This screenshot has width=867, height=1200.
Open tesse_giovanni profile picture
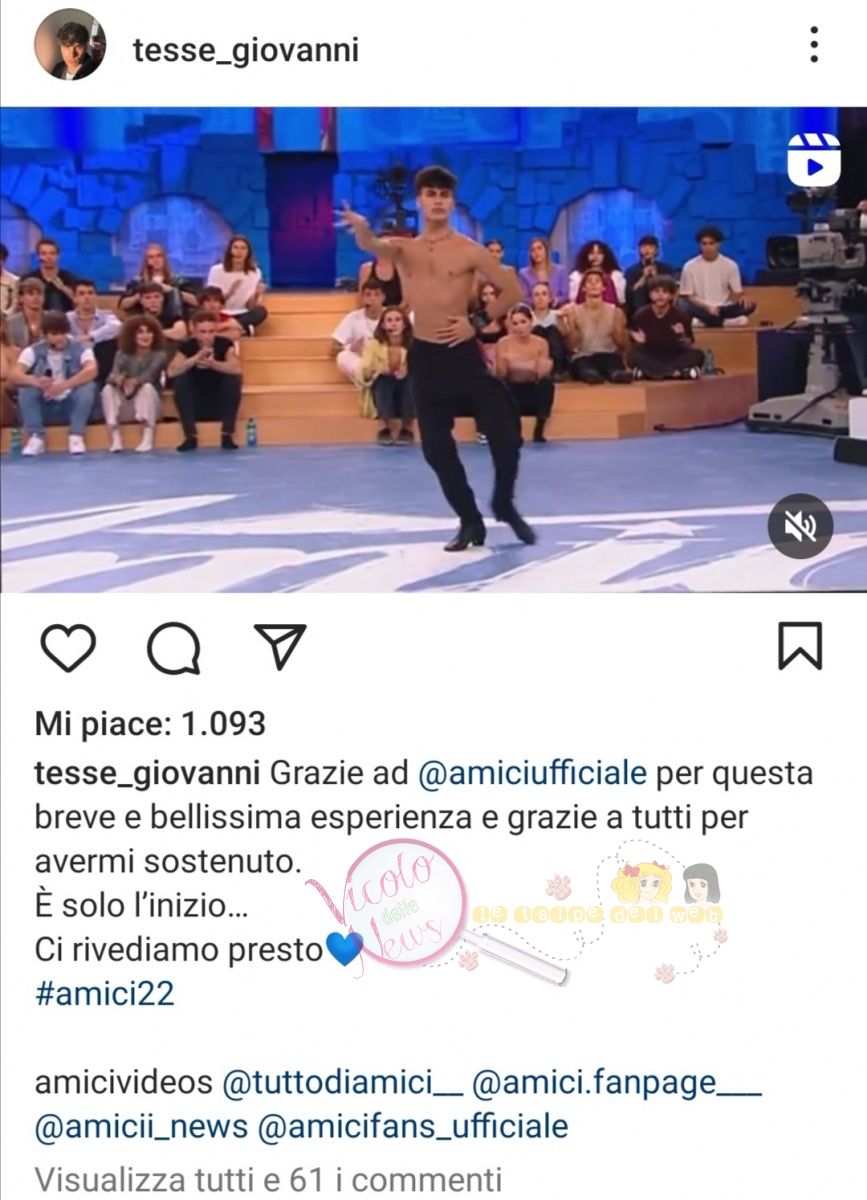tap(70, 45)
